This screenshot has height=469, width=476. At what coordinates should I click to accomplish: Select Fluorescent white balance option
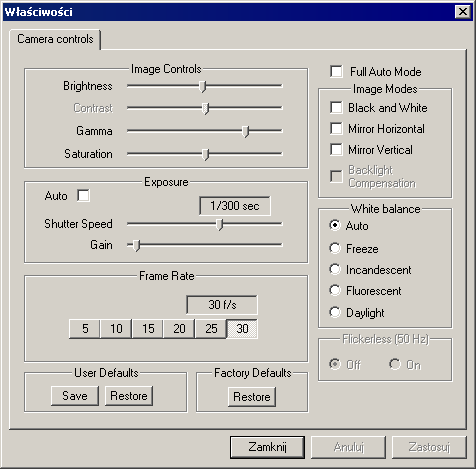(x=335, y=290)
